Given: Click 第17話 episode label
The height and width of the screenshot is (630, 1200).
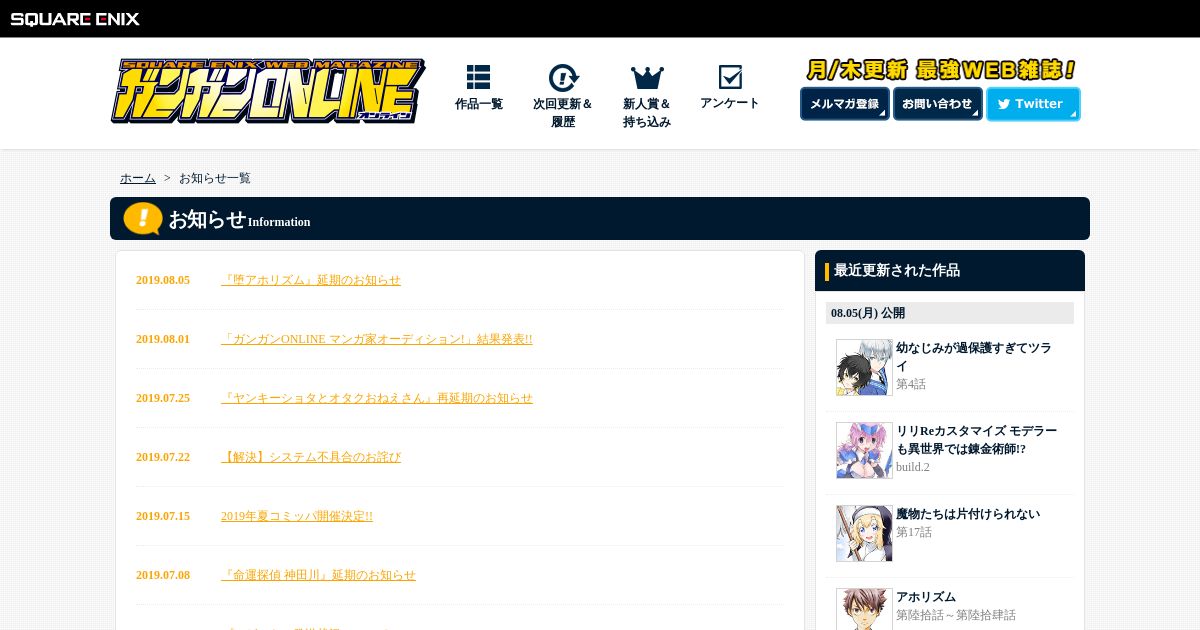Looking at the screenshot, I should coord(914,532).
